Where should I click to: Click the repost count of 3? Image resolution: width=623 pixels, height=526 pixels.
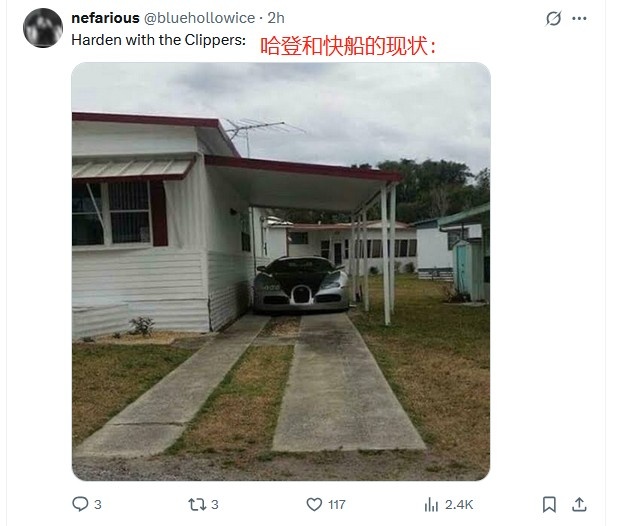pos(215,505)
